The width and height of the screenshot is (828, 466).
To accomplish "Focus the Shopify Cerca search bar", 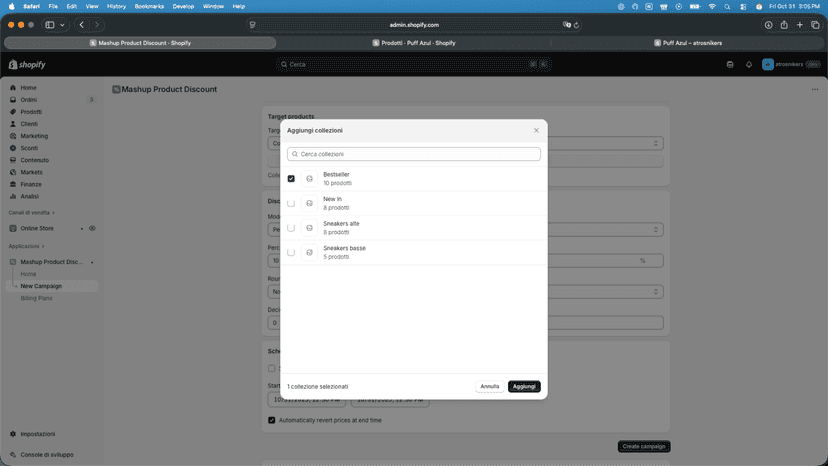I will click(x=413, y=64).
